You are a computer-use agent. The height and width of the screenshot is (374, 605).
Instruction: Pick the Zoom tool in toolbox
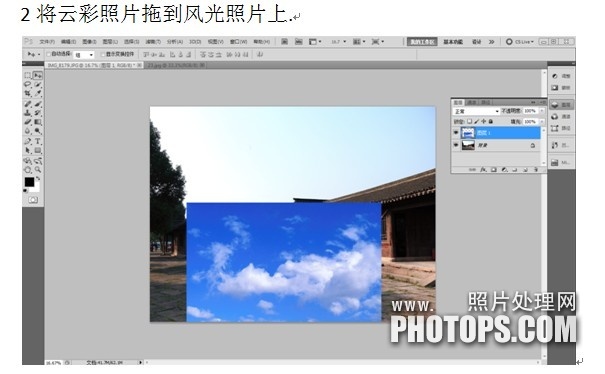pos(38,170)
